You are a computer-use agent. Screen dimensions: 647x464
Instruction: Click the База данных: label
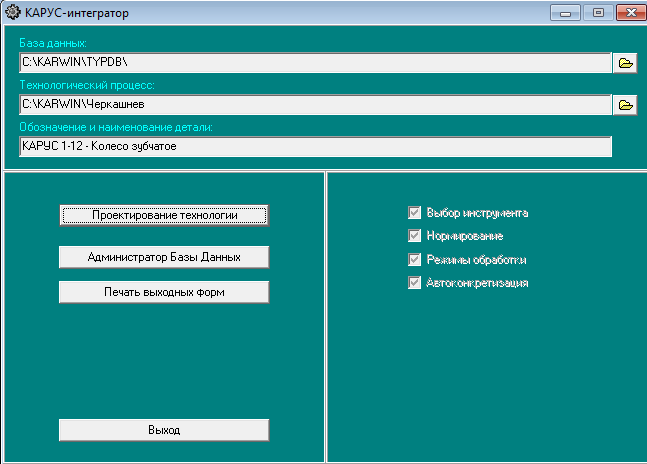(x=53, y=43)
